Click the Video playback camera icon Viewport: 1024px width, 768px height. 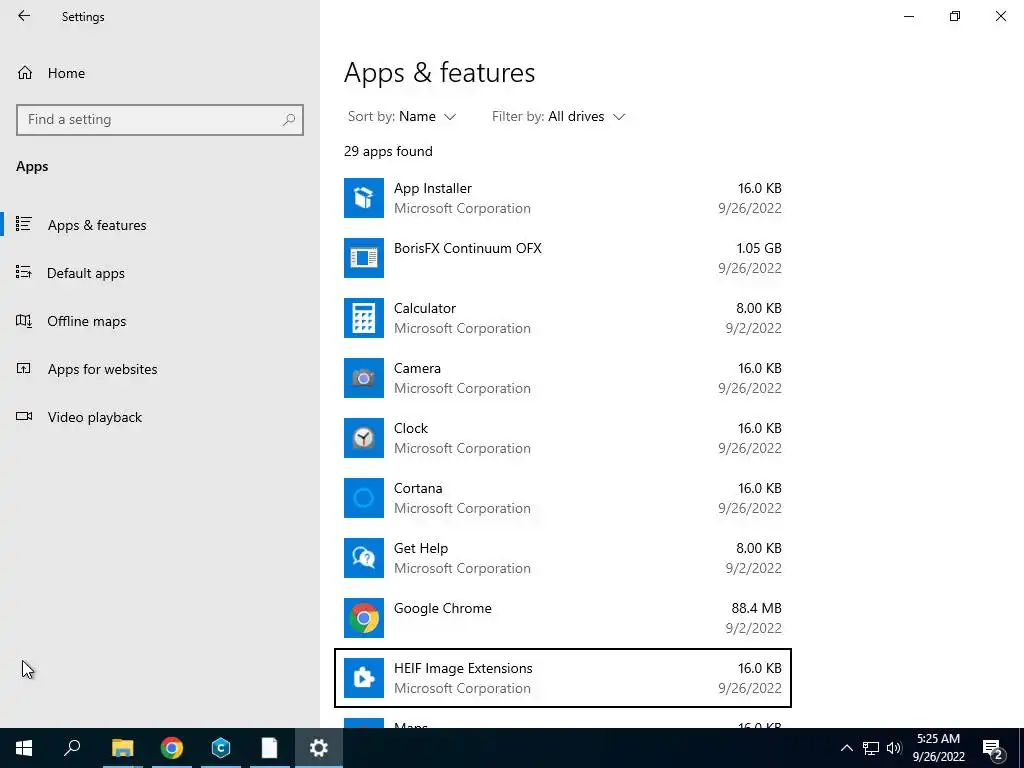(24, 416)
